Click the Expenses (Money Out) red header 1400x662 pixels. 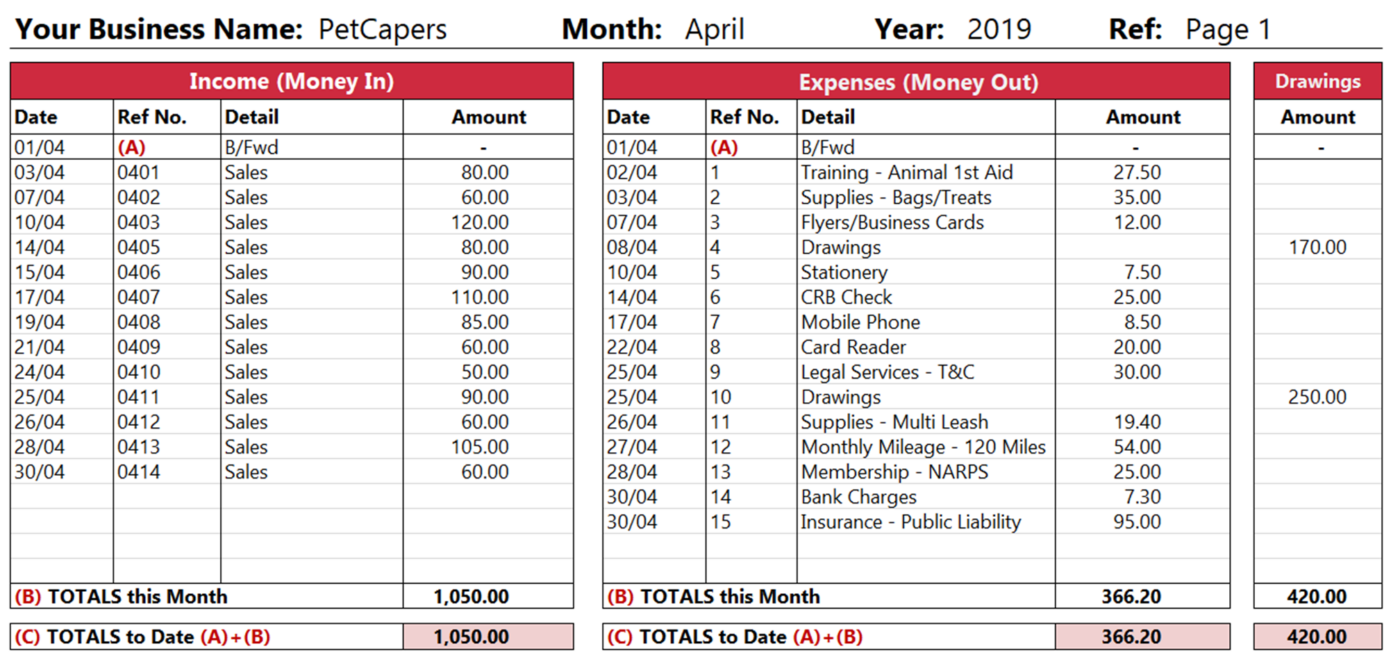917,82
